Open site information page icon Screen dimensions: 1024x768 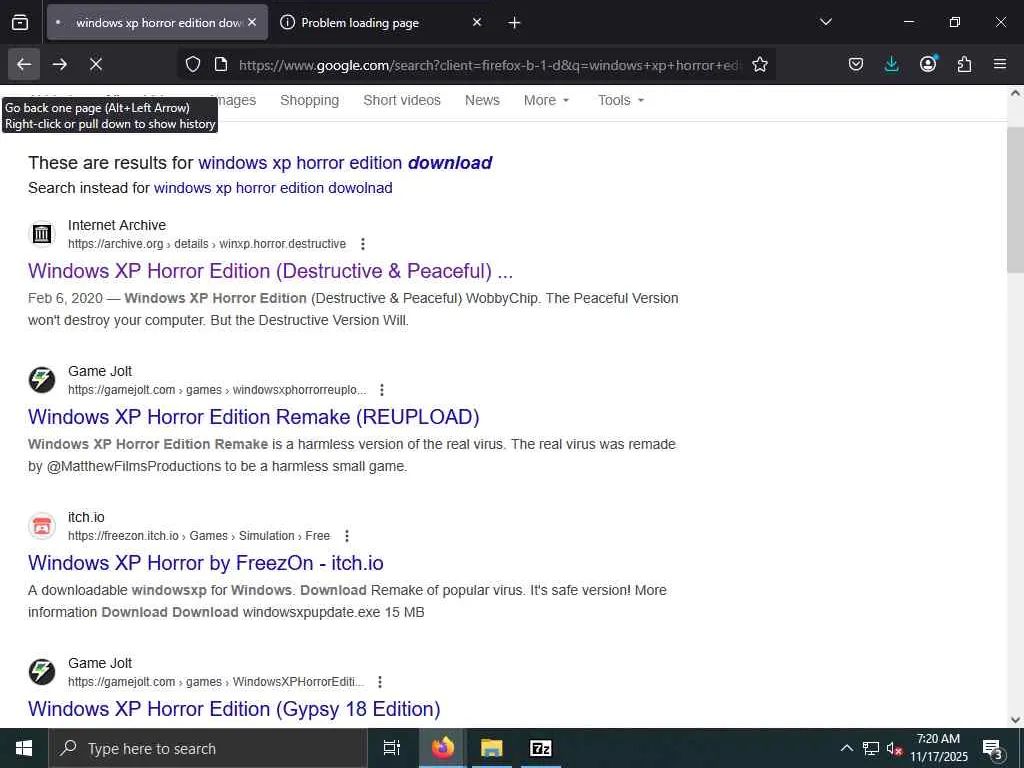click(x=221, y=64)
